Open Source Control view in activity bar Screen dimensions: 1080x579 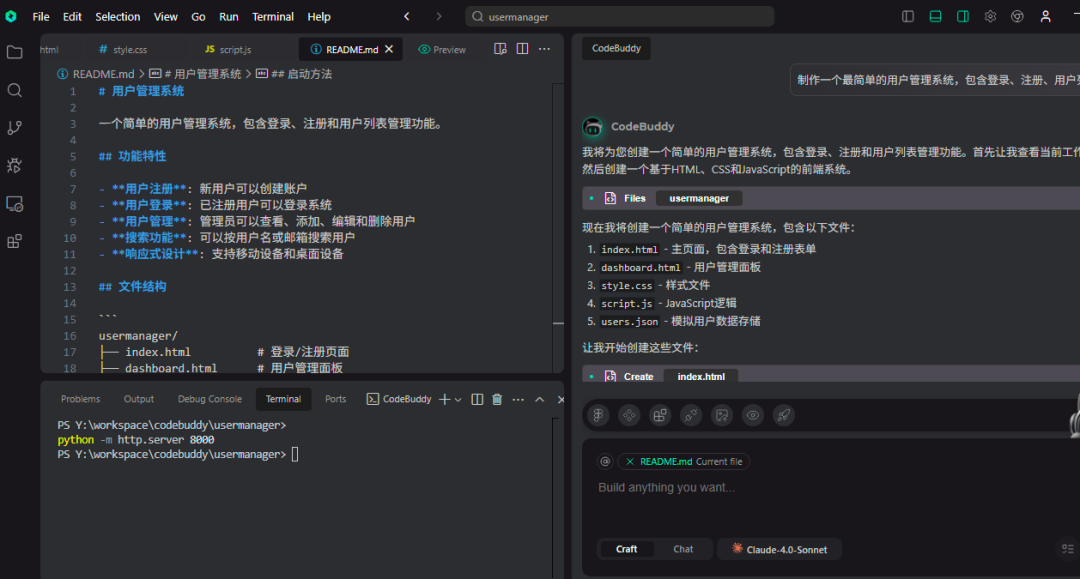tap(14, 128)
